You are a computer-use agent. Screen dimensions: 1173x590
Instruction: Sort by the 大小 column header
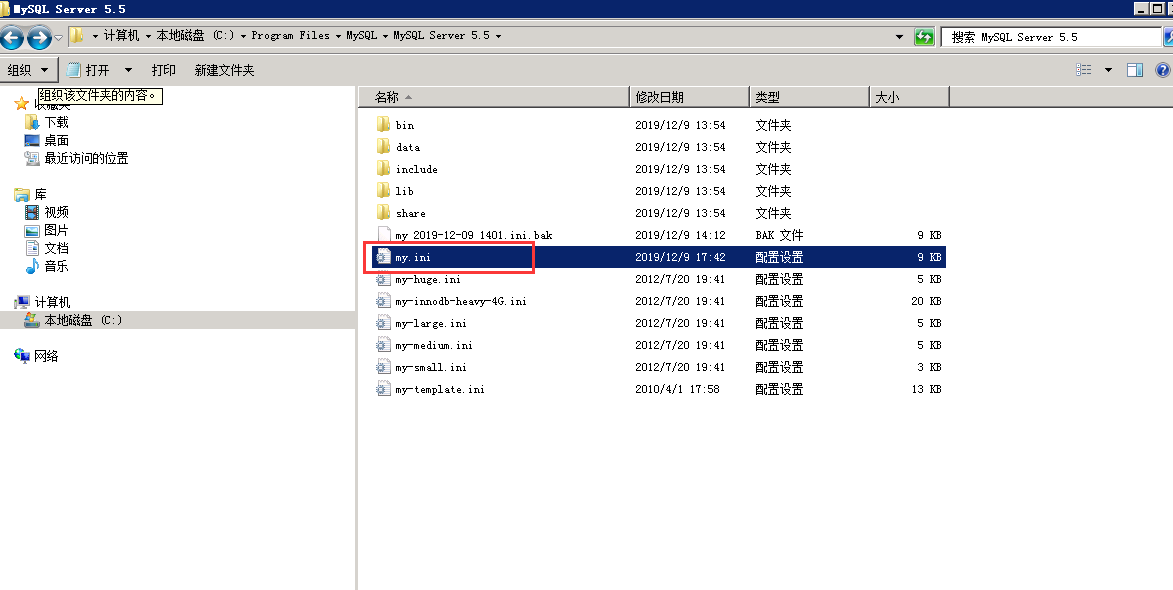pyautogui.click(x=909, y=96)
